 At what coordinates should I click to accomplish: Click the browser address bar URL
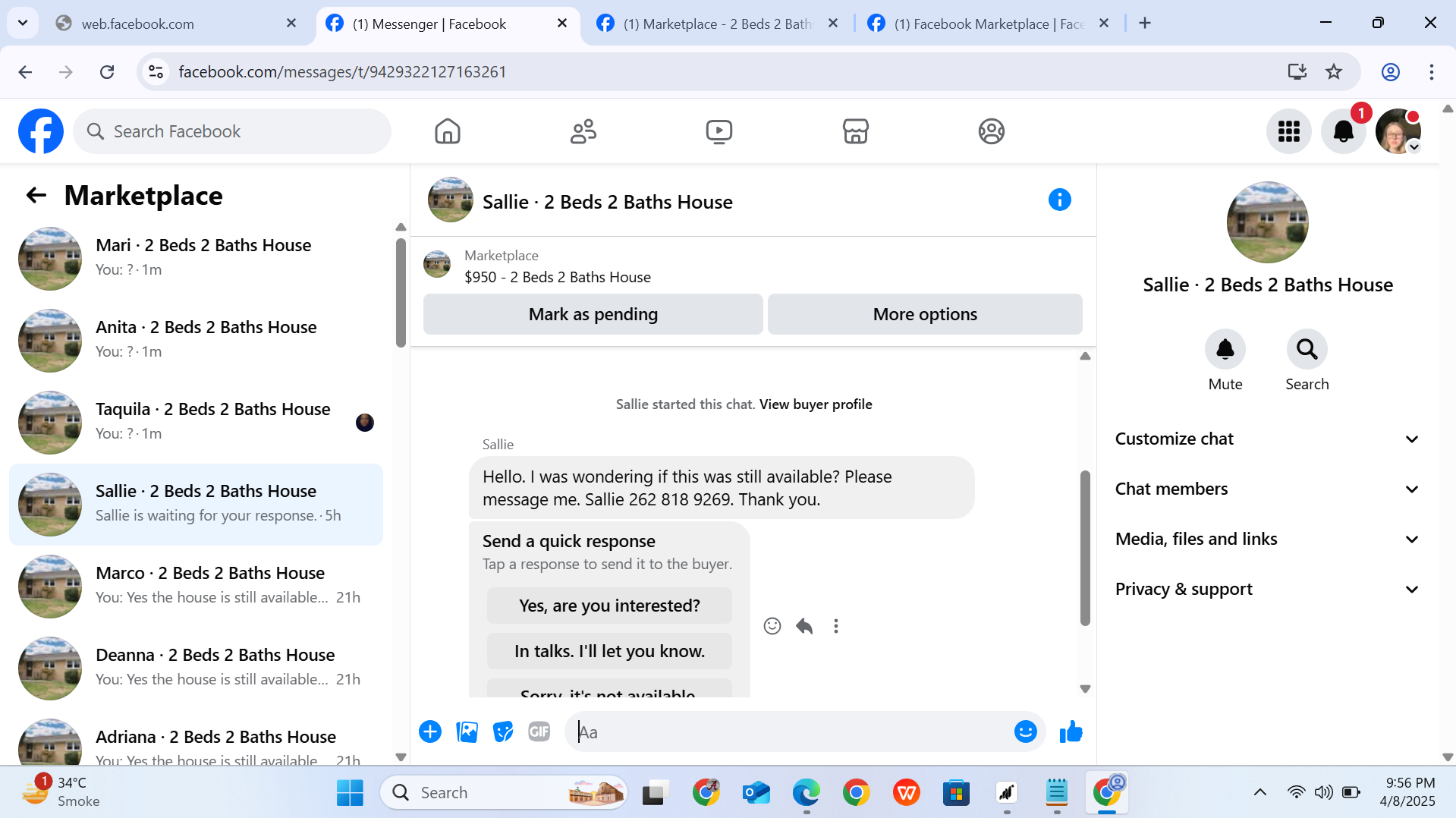tap(342, 72)
